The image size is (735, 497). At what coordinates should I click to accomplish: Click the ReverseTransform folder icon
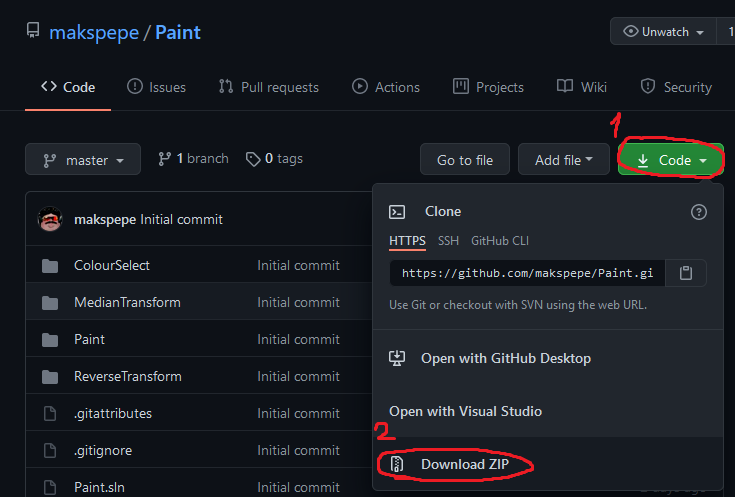(x=50, y=377)
